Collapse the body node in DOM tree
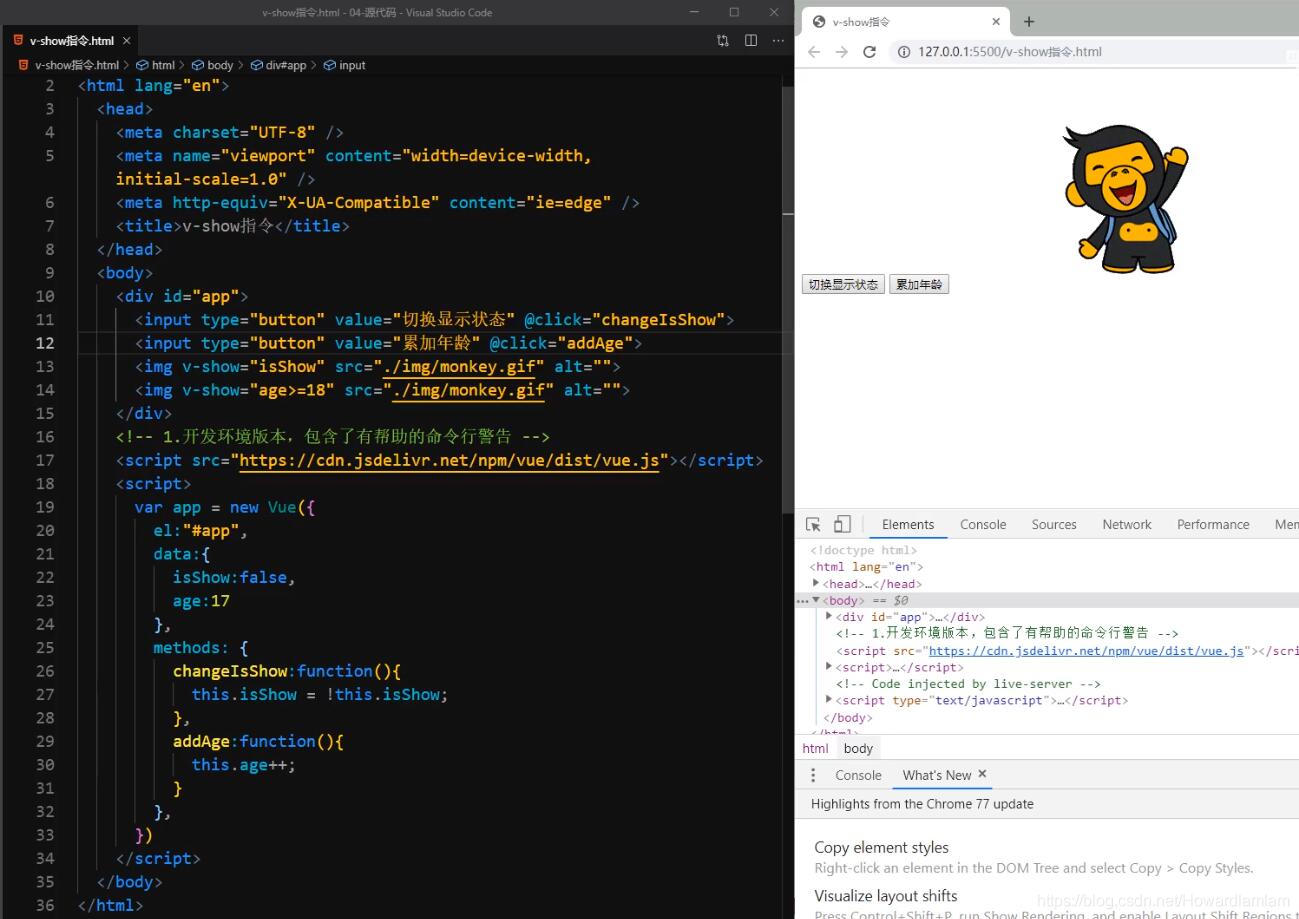Screen dimensions: 1299x919 pyautogui.click(x=816, y=600)
